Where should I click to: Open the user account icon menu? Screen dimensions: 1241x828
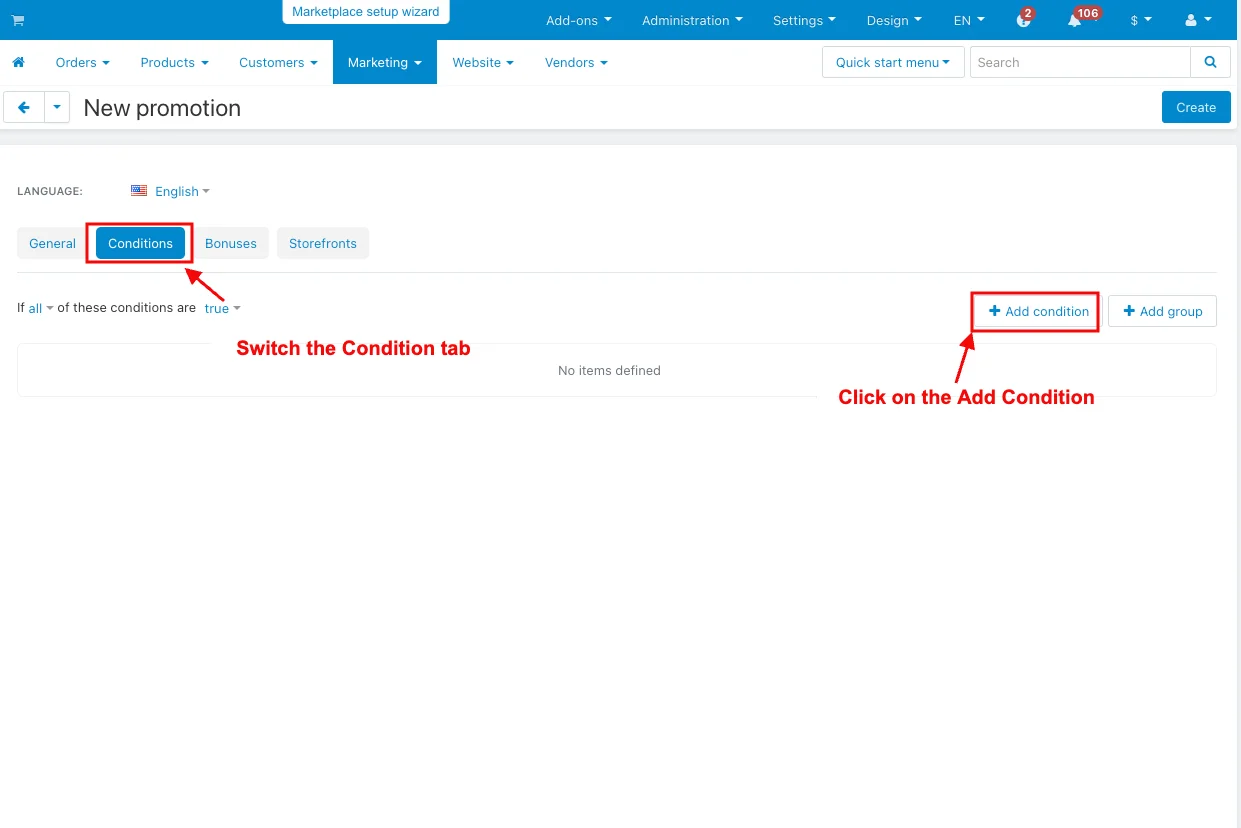click(1197, 20)
